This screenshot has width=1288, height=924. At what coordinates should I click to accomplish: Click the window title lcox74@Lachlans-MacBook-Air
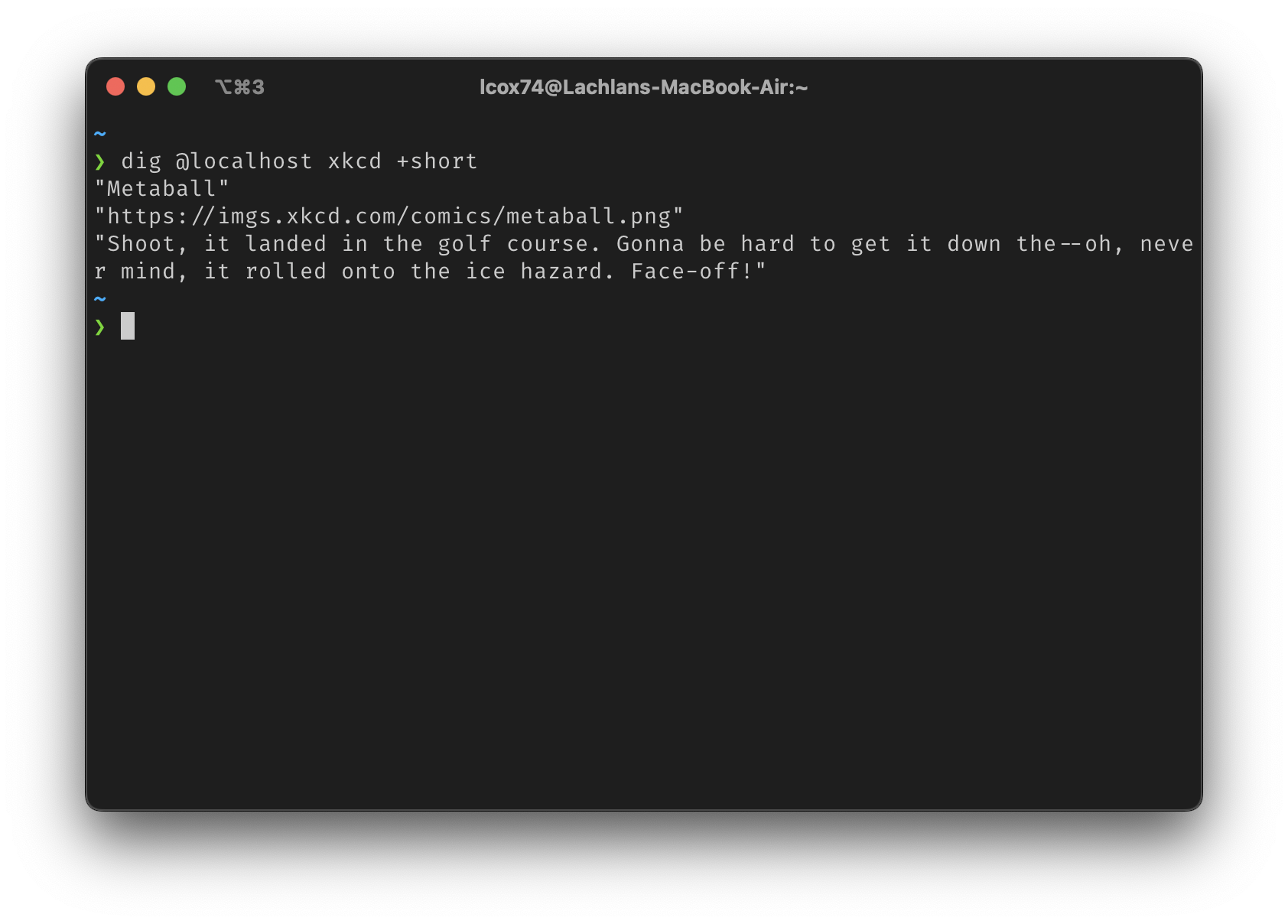(643, 87)
